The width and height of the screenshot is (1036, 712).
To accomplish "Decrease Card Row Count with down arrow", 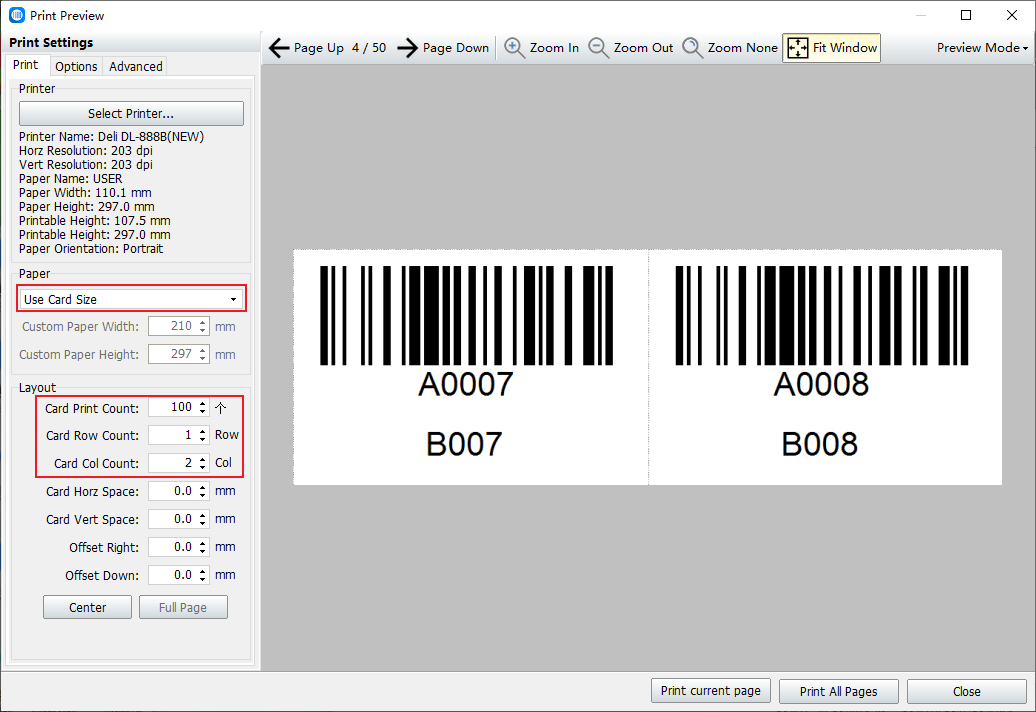I will pyautogui.click(x=203, y=440).
